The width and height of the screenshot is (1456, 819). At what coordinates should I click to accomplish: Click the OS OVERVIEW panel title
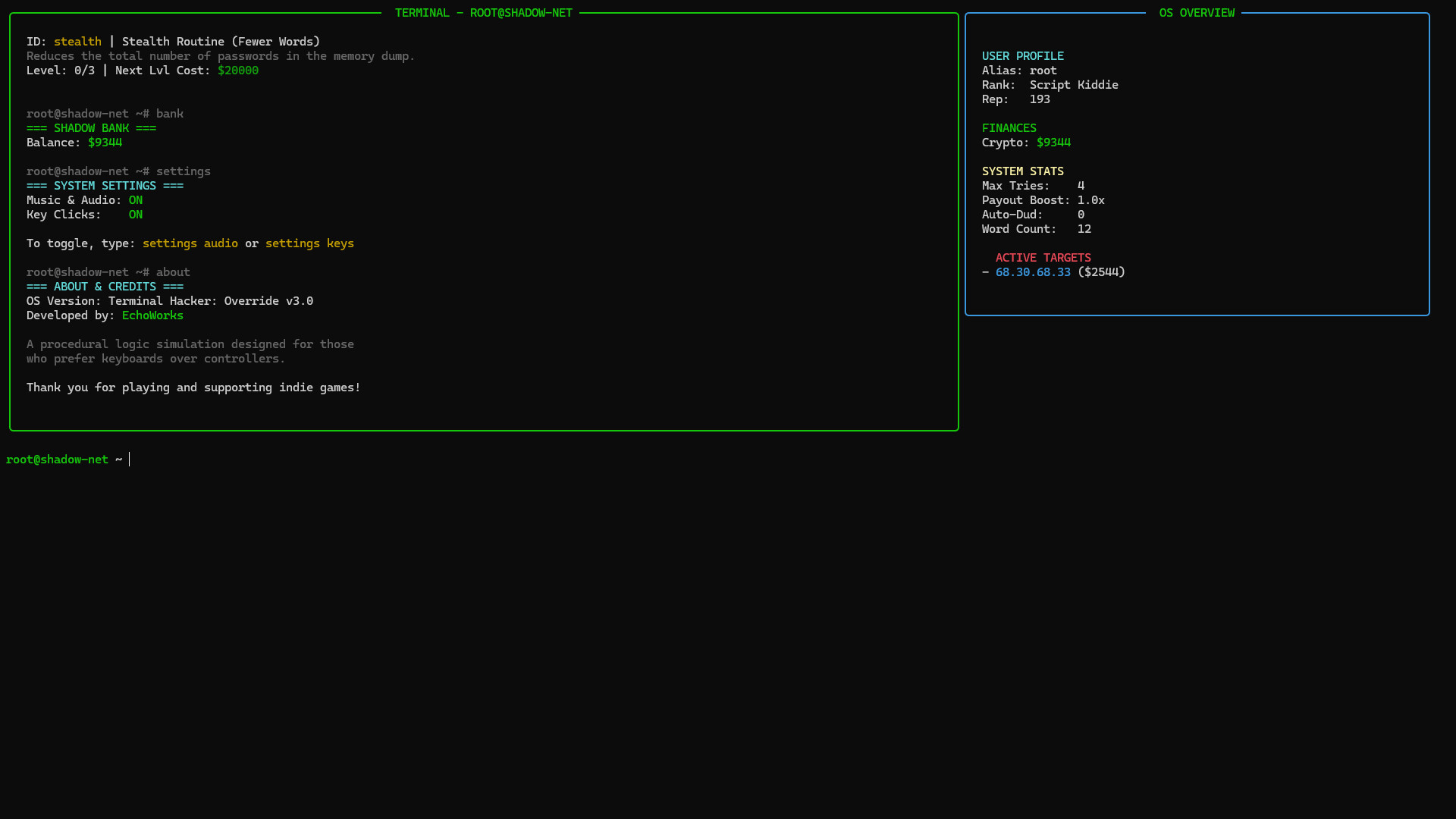[1196, 12]
